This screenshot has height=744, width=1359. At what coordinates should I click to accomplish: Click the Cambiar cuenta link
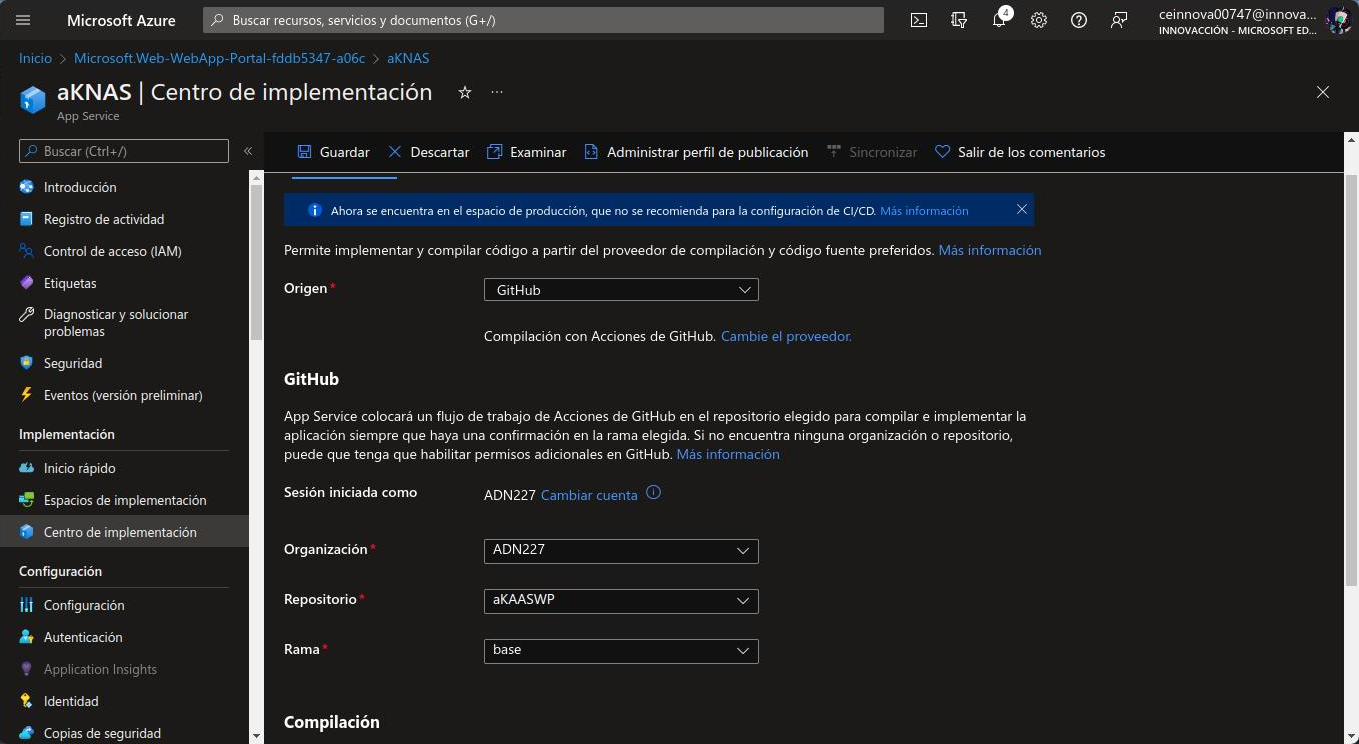pos(589,495)
